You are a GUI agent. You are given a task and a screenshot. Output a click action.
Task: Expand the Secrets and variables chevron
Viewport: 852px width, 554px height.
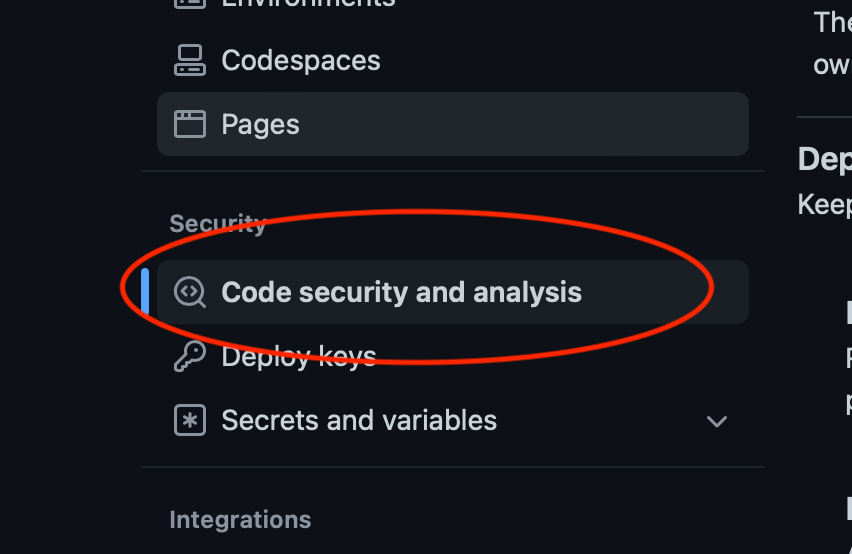(x=717, y=421)
